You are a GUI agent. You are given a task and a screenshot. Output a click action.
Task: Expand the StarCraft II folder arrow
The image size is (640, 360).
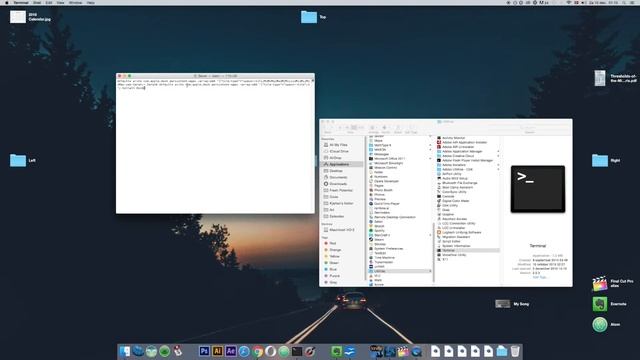coord(430,235)
